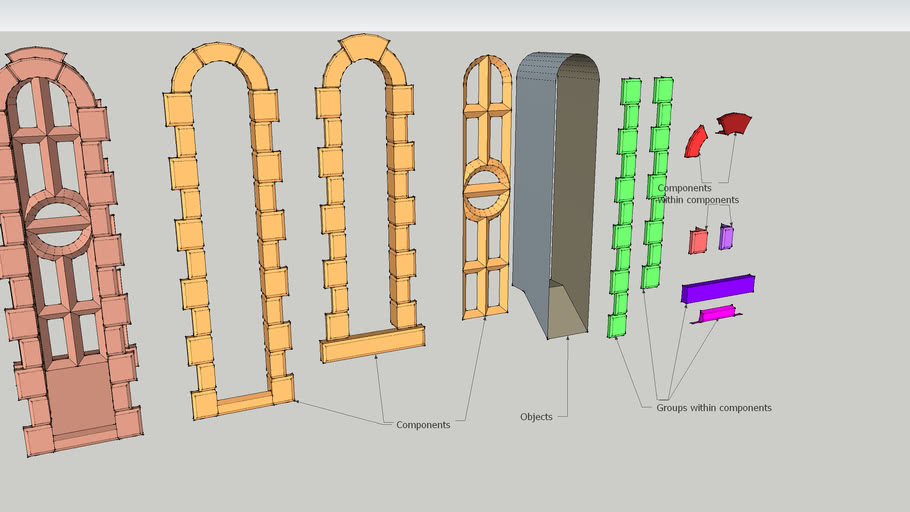The image size is (910, 512).
Task: Select the small magenta bar
Action: [716, 314]
